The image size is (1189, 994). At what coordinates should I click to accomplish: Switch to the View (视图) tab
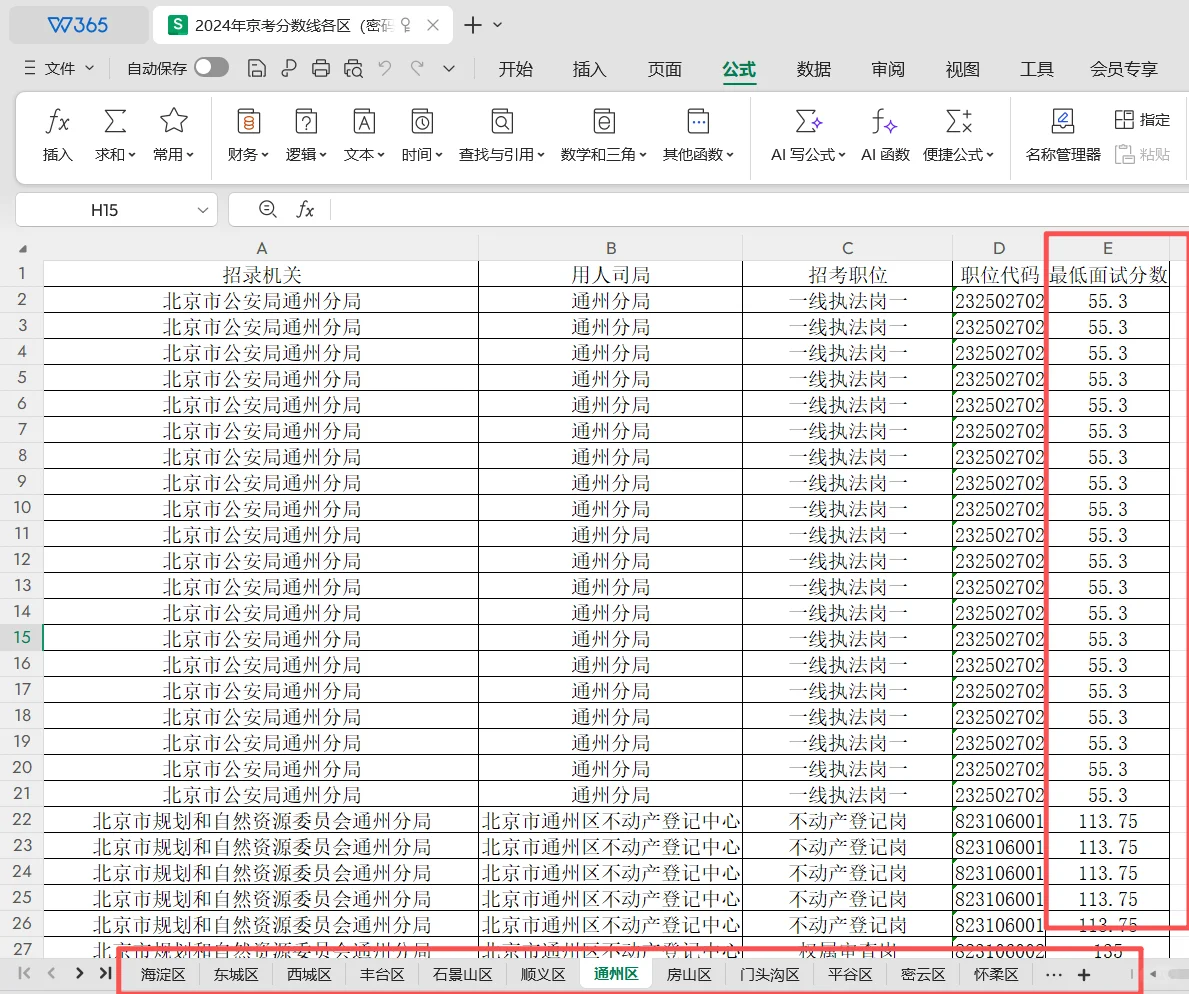(962, 69)
